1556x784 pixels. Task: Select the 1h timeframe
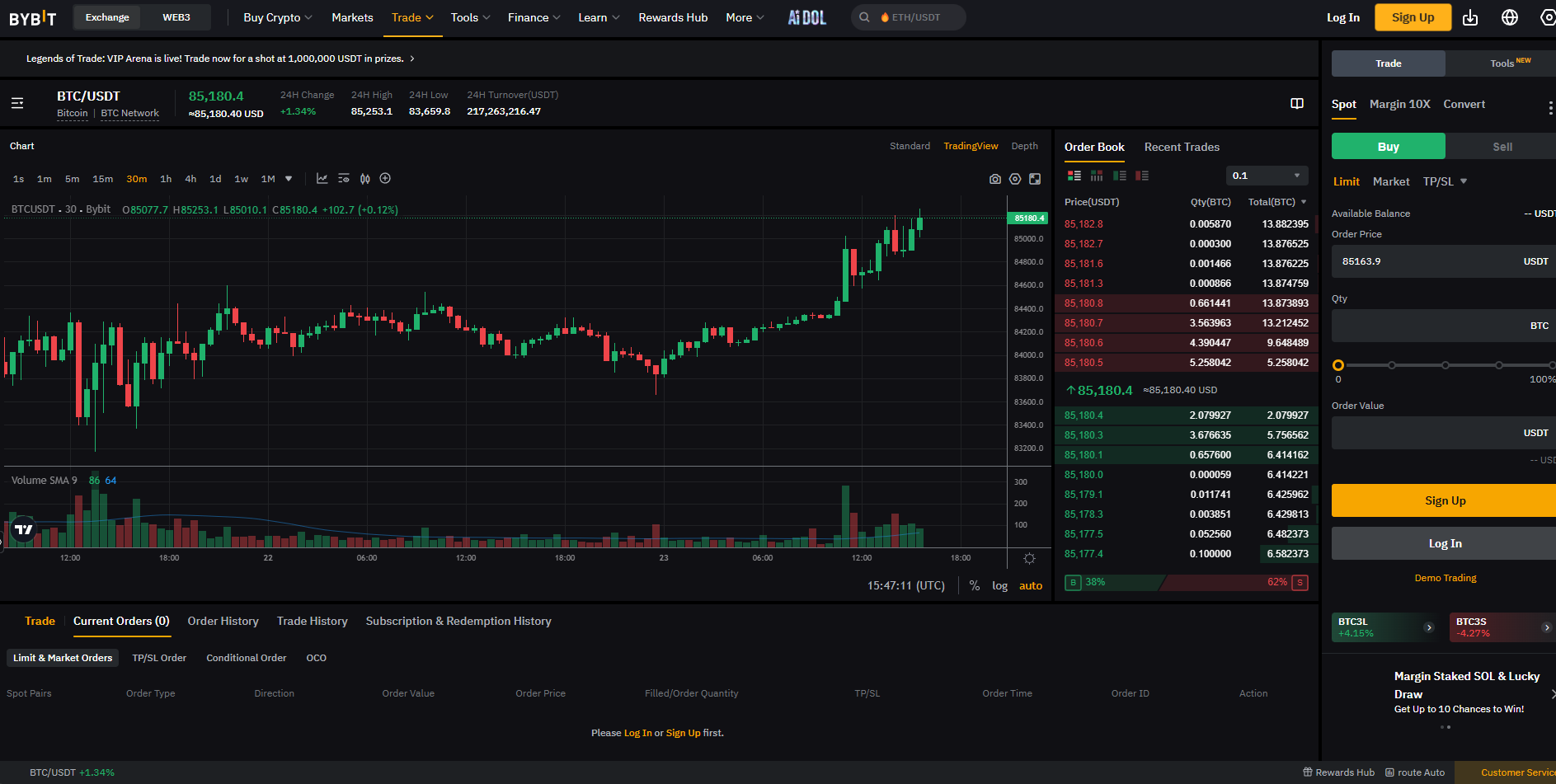[166, 179]
